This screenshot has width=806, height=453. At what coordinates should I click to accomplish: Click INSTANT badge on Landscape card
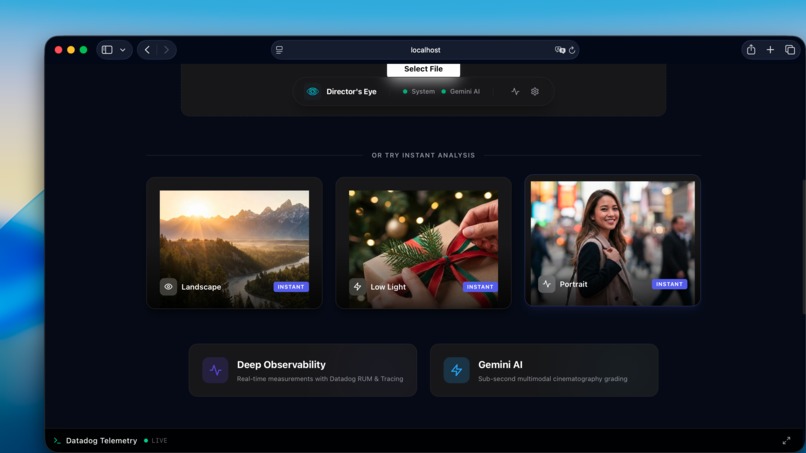pyautogui.click(x=291, y=287)
